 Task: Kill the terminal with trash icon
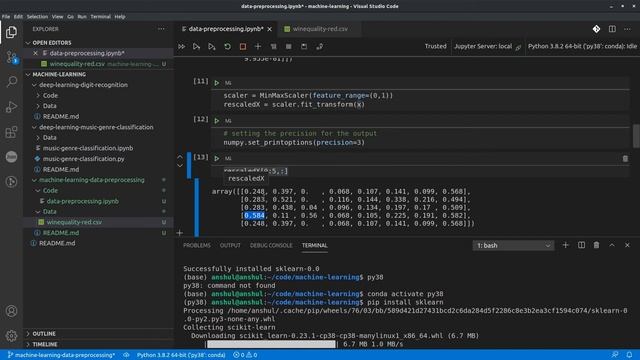pyautogui.click(x=596, y=245)
